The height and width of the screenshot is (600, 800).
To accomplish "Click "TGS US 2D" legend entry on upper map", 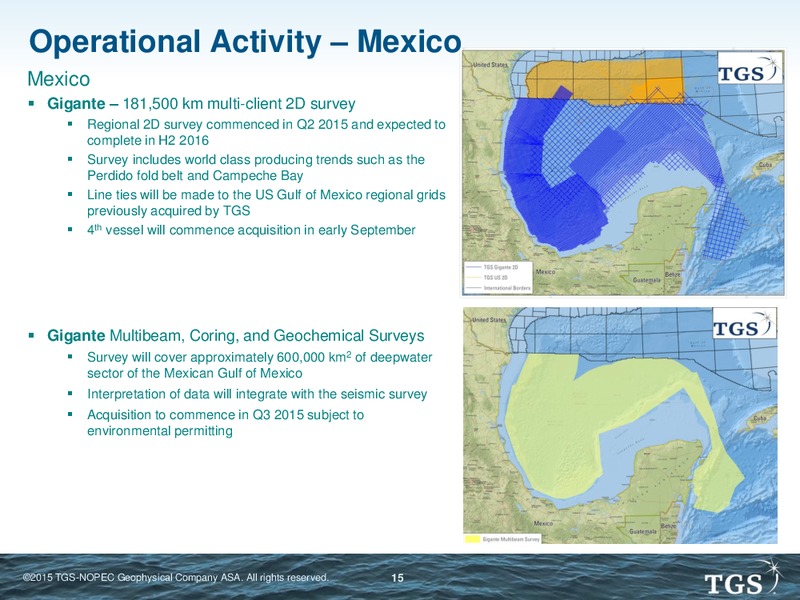I will 487,278.
